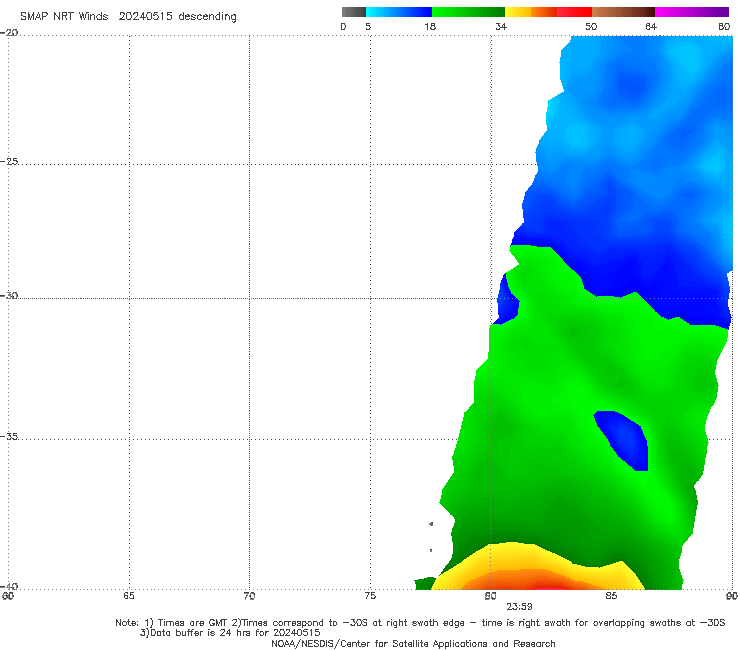Click the green 18-34 color bar segment

[468, 12]
